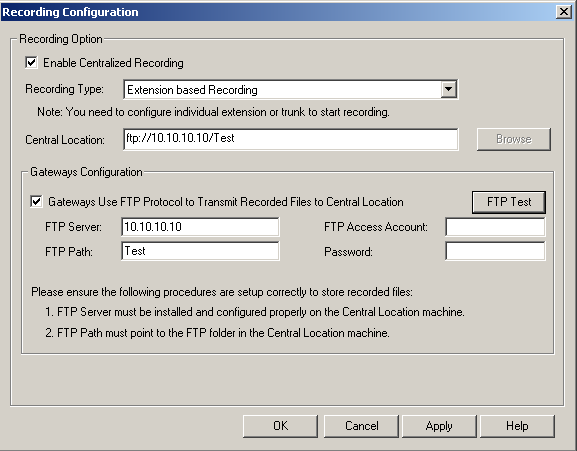
Task: Select the 'Recording Type:' label
Action: (x=64, y=89)
